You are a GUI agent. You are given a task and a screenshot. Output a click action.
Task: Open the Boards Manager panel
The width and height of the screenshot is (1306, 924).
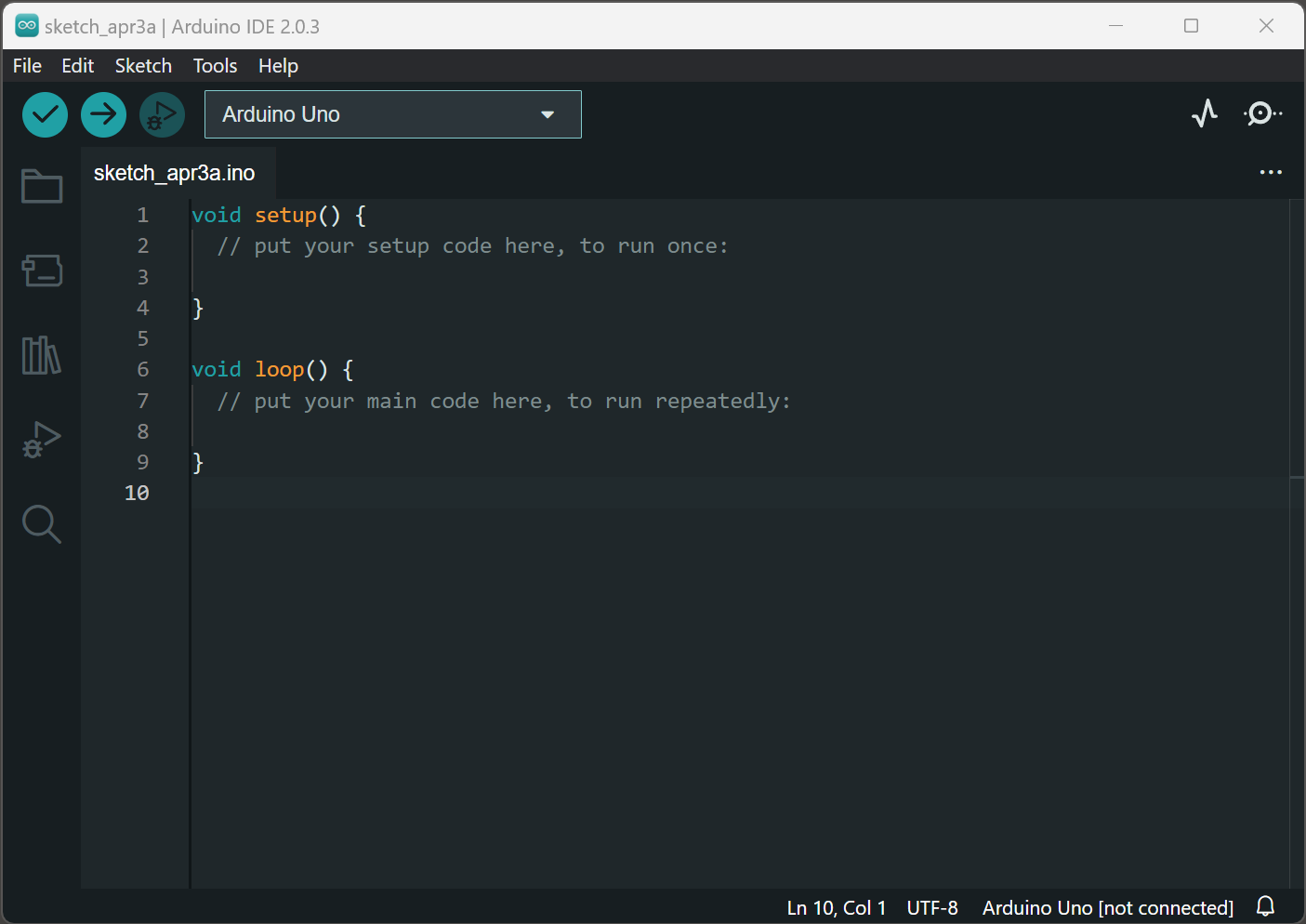[42, 271]
